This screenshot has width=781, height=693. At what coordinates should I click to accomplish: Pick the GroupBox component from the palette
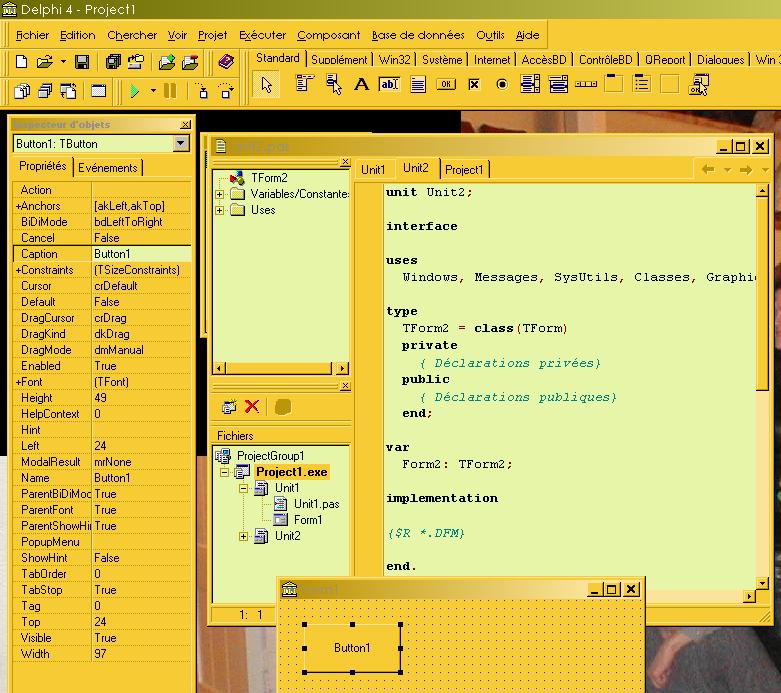point(614,83)
